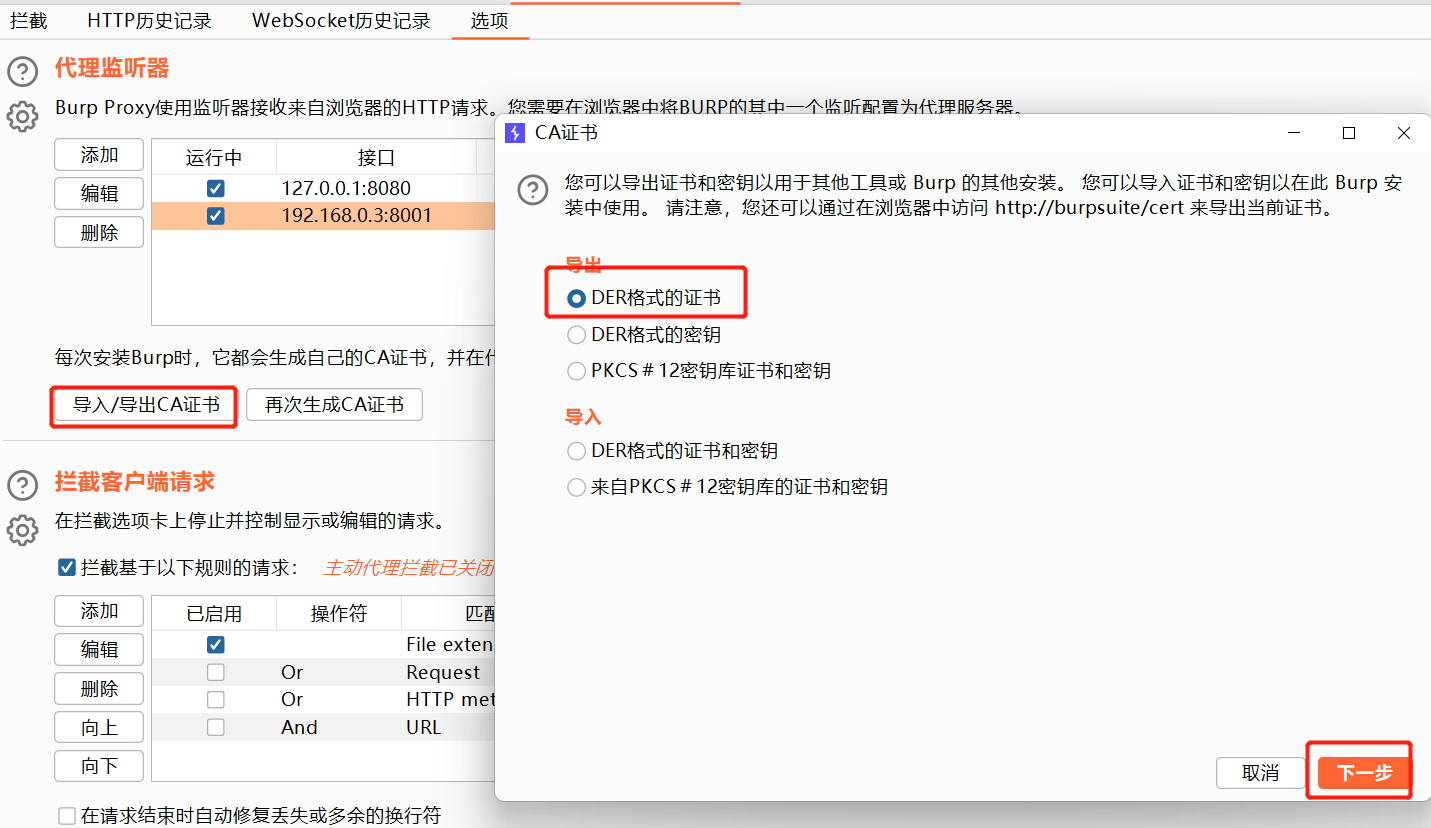Click the 再次生成CA证书 button
Screen dimensions: 1431x828
click(x=334, y=405)
